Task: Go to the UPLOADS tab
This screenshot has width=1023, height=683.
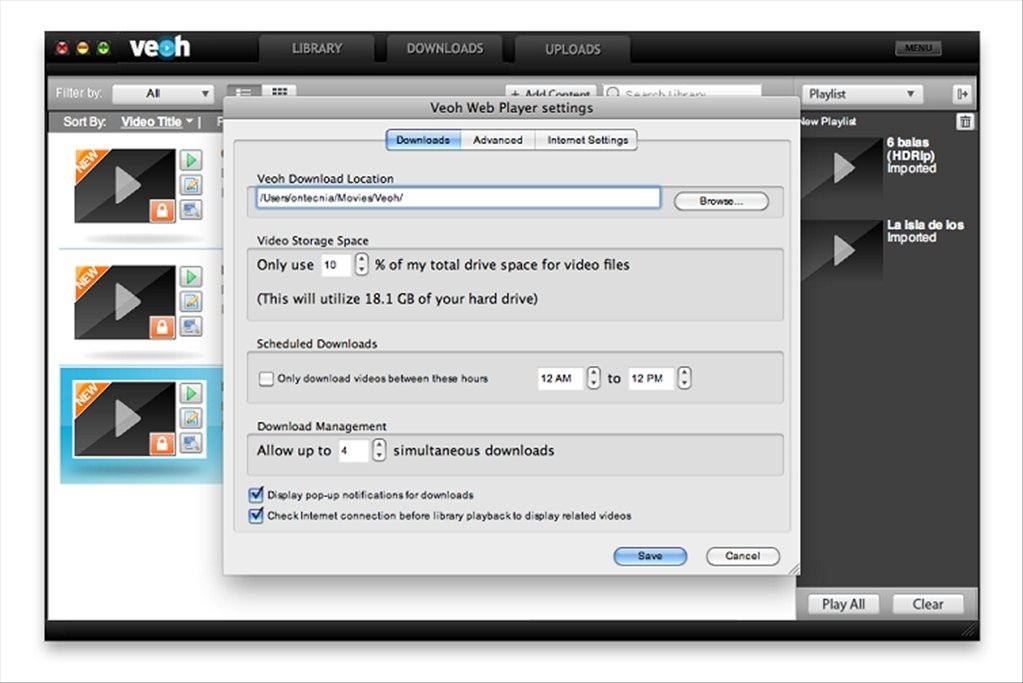Action: pos(573,50)
